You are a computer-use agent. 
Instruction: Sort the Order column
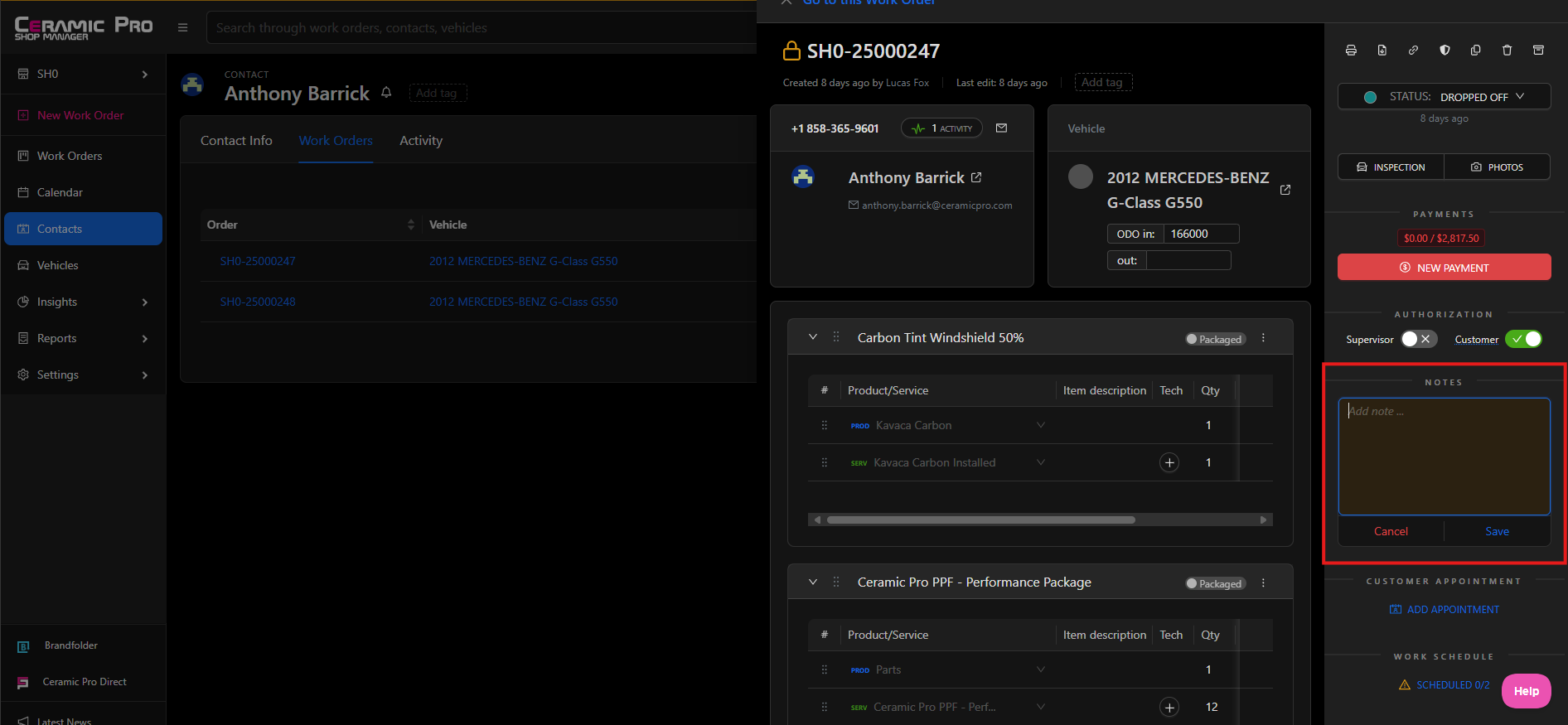point(410,225)
